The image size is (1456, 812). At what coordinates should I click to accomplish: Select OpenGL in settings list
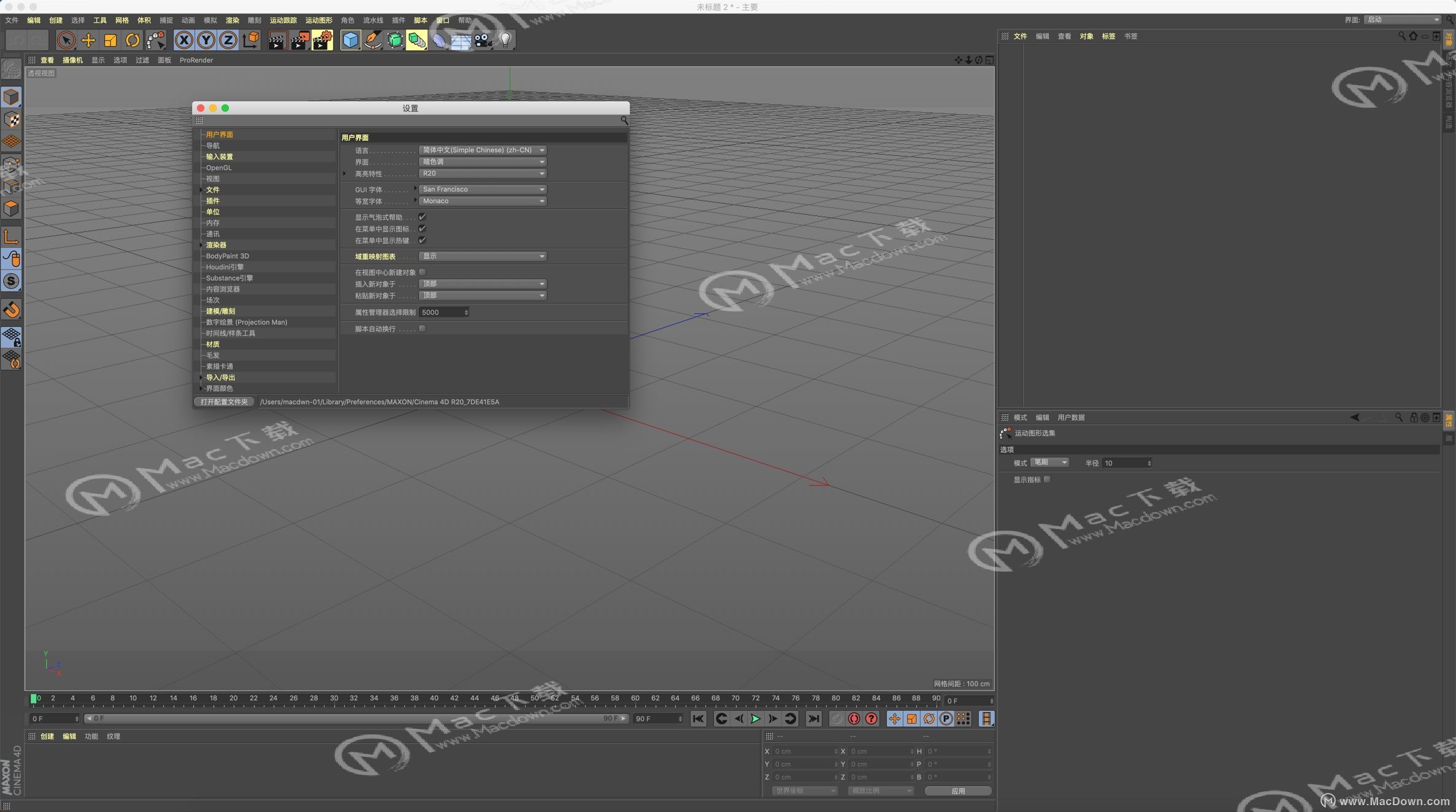[x=219, y=168]
